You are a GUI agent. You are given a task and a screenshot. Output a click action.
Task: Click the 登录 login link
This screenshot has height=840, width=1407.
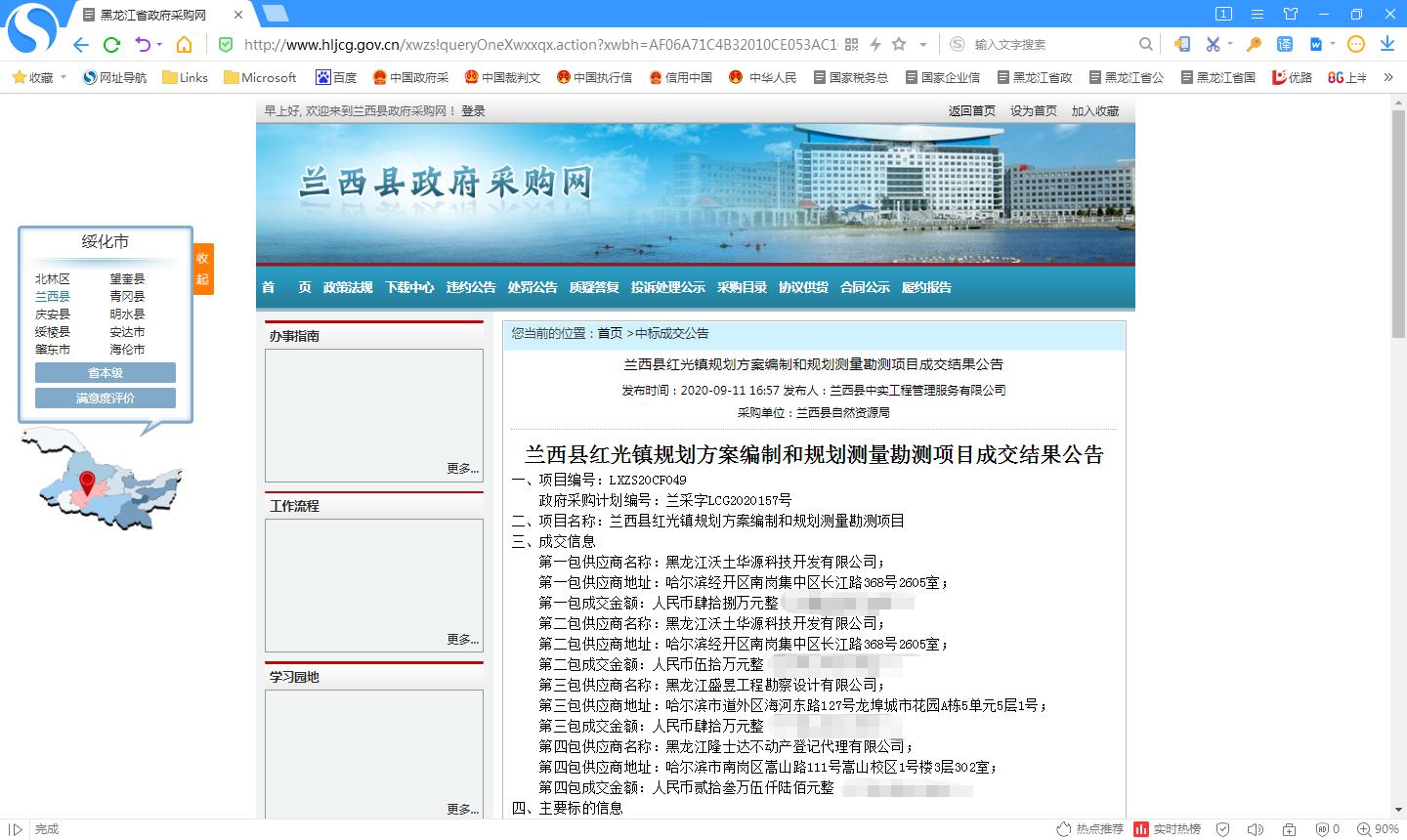click(x=473, y=111)
